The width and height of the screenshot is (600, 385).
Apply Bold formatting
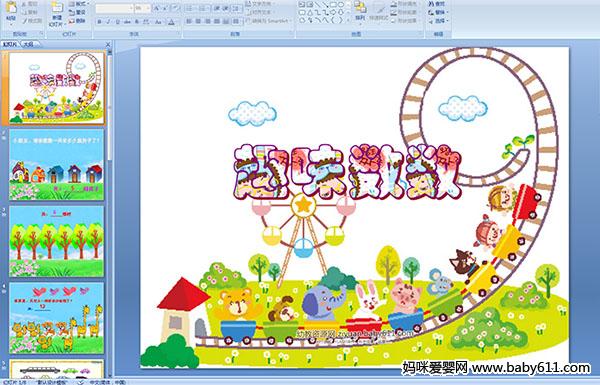pos(99,22)
